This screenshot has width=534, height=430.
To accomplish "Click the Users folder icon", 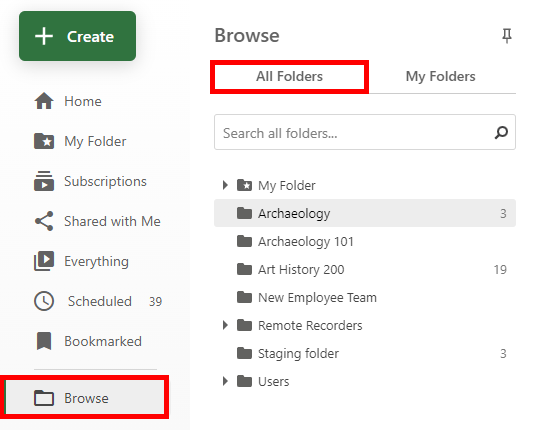I will [244, 381].
